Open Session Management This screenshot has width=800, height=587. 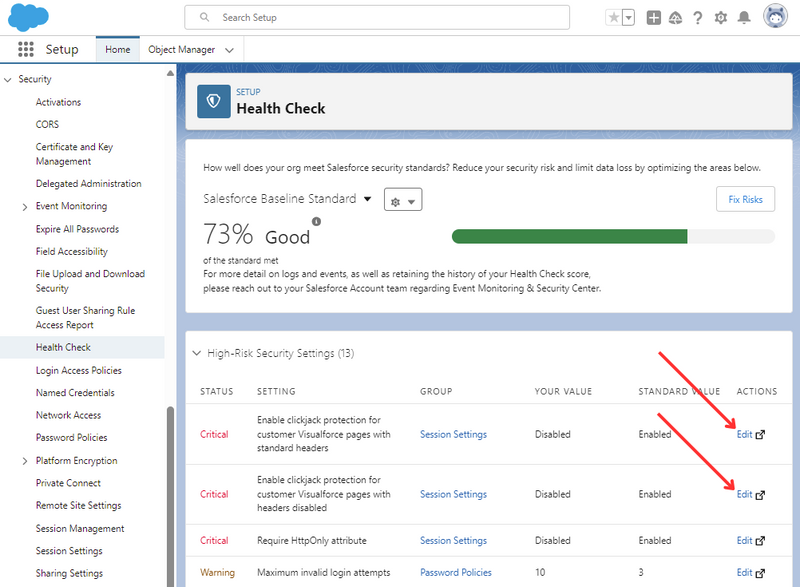tap(80, 529)
